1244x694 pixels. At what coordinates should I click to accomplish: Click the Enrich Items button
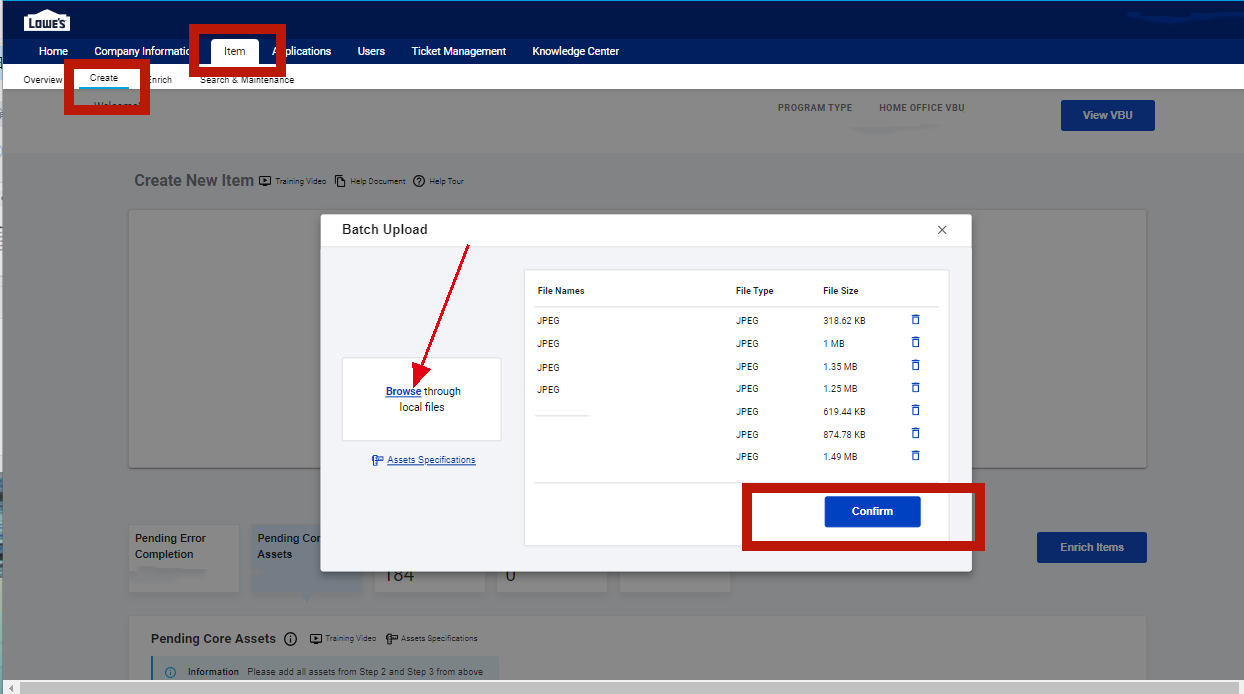pos(1092,547)
